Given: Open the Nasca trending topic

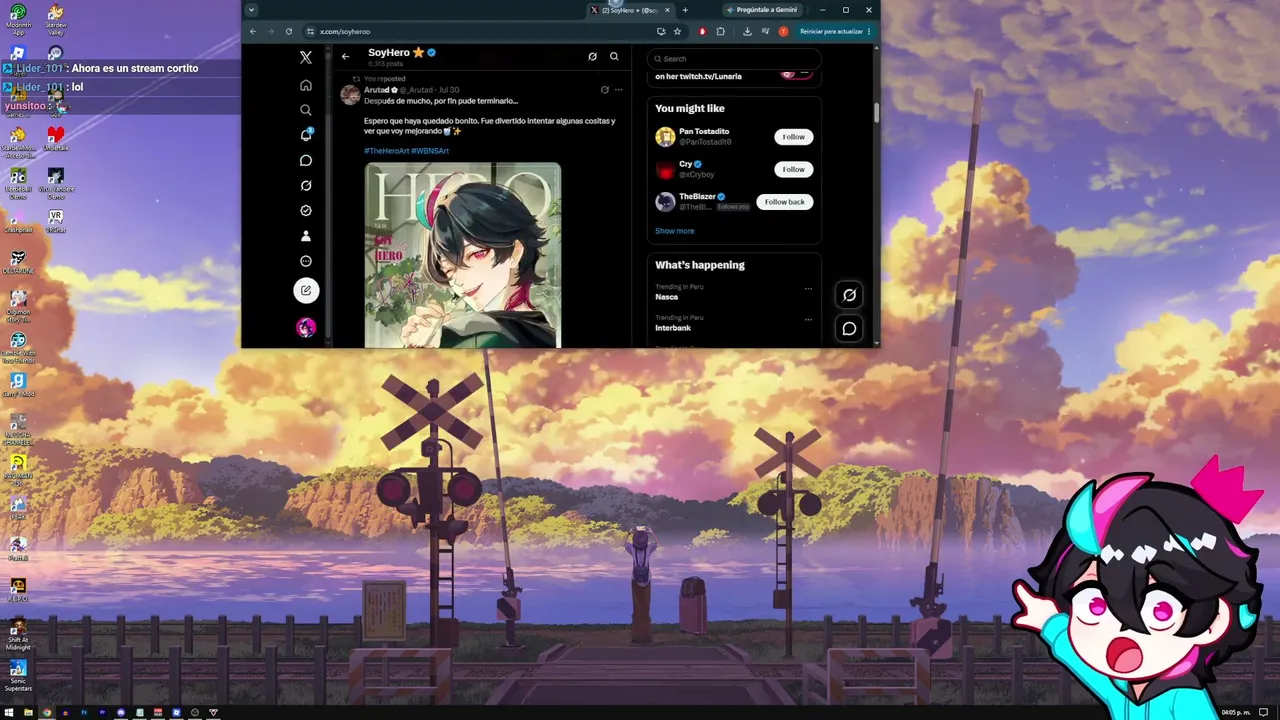Looking at the screenshot, I should point(667,297).
